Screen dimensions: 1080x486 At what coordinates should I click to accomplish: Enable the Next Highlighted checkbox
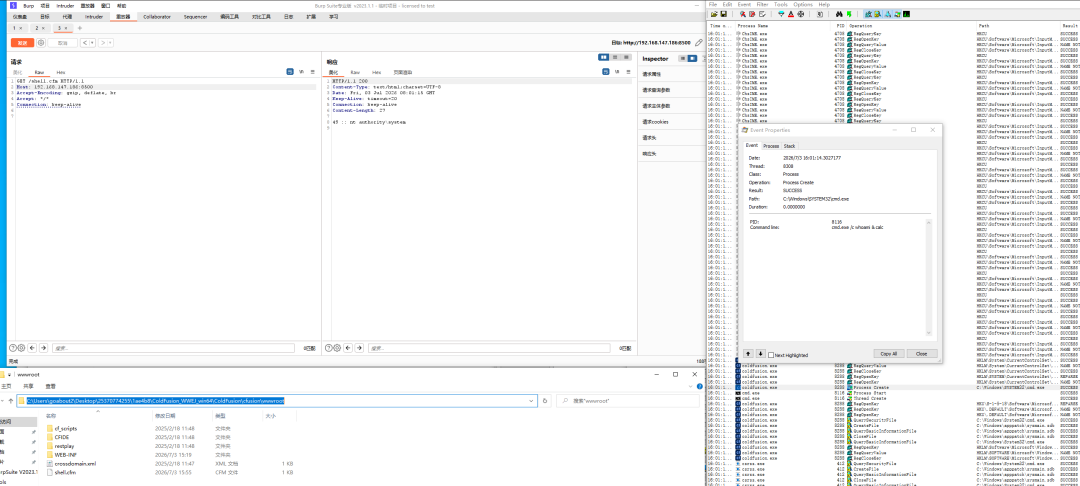[771, 355]
